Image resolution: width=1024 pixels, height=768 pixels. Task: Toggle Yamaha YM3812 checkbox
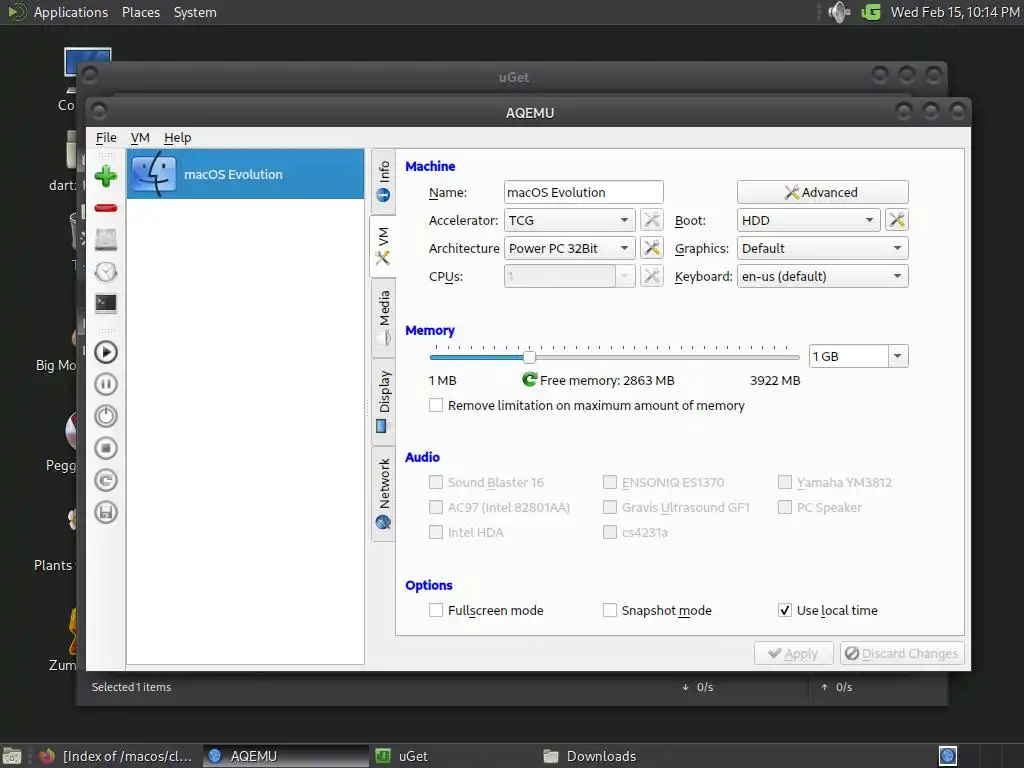pyautogui.click(x=785, y=482)
